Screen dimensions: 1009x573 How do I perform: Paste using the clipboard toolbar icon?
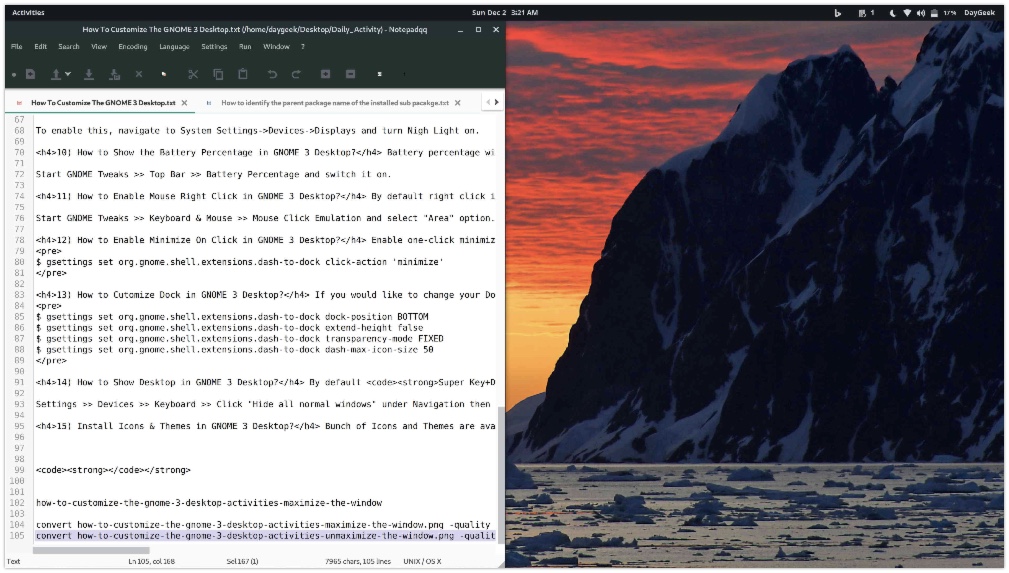coord(243,74)
